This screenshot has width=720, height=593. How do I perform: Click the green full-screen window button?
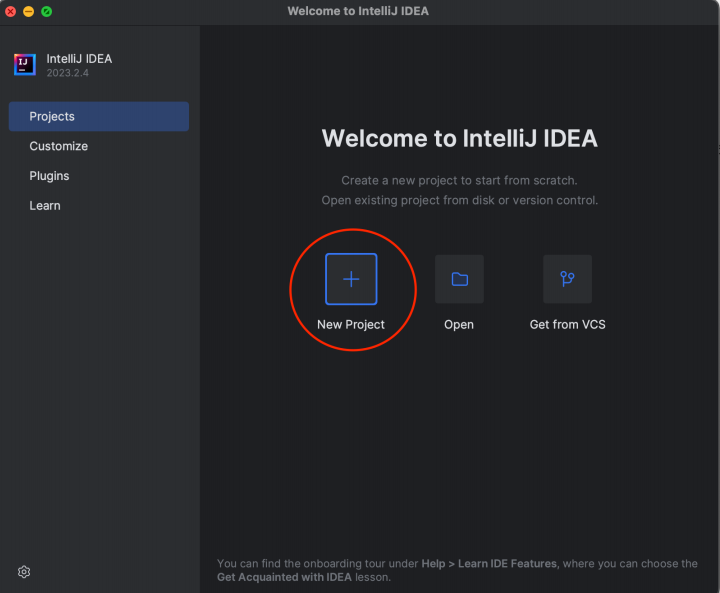click(46, 11)
